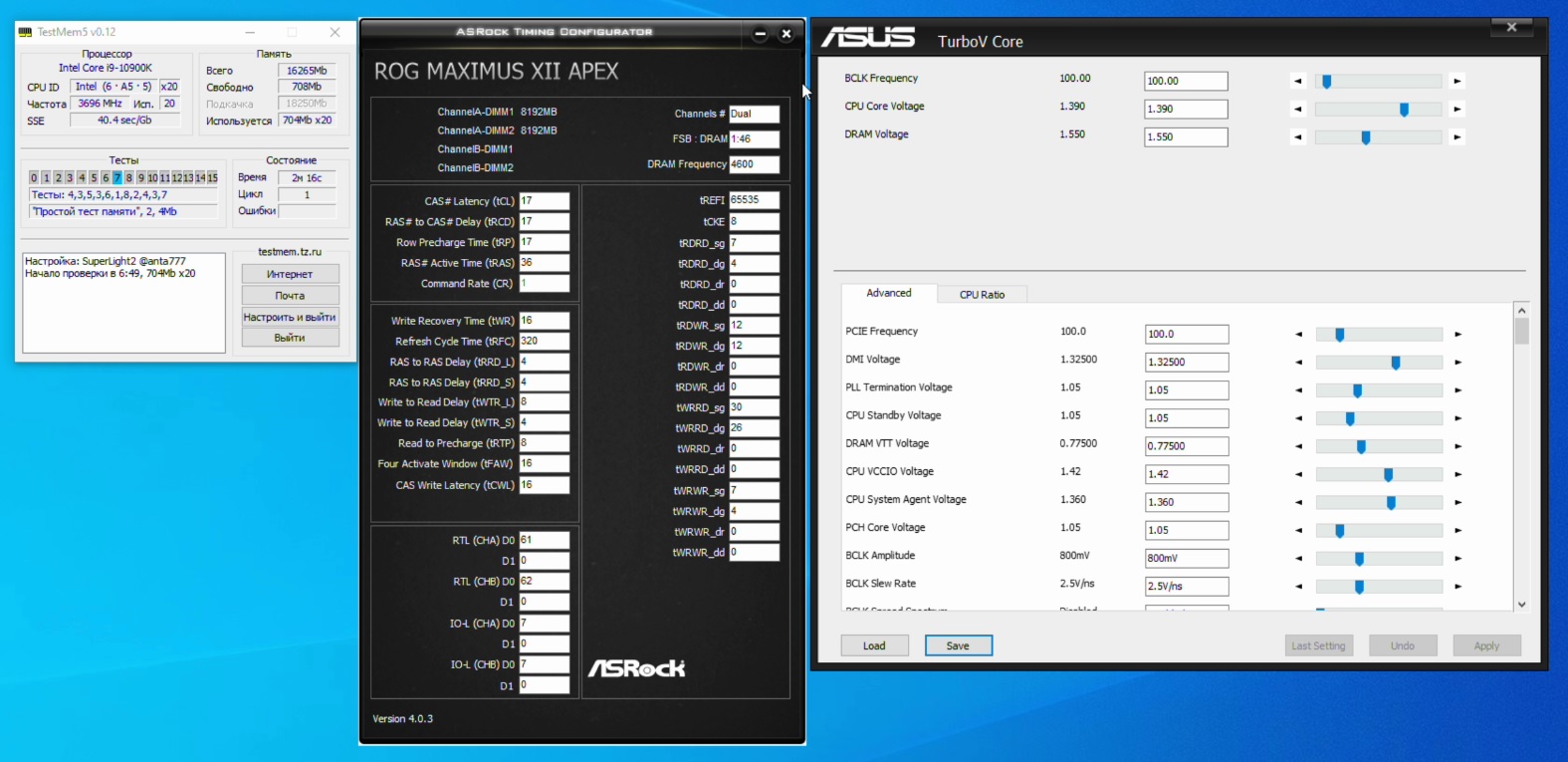Save the TurboV Core profile
This screenshot has width=1568, height=762.
(x=958, y=645)
